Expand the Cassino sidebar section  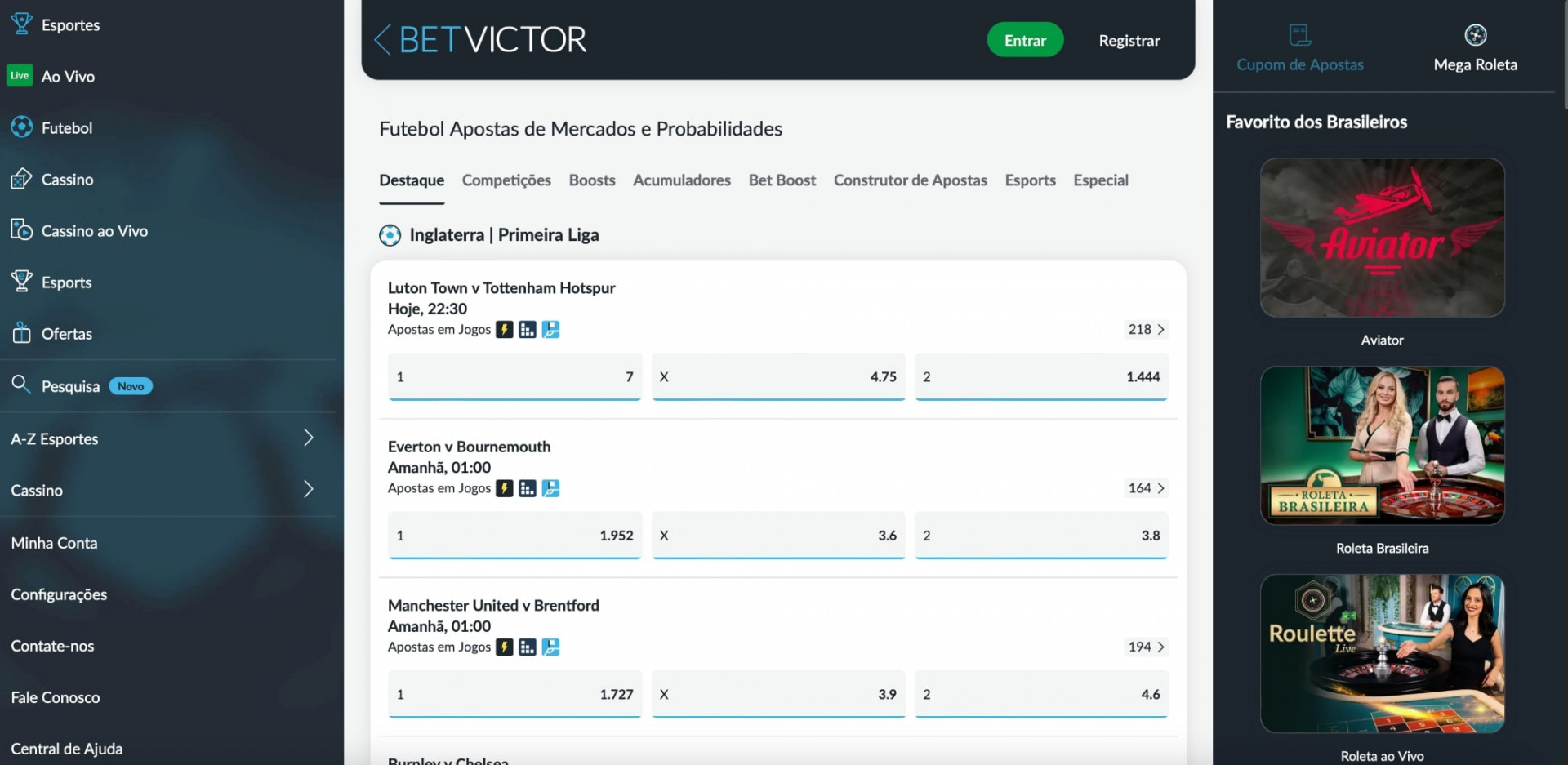(309, 490)
